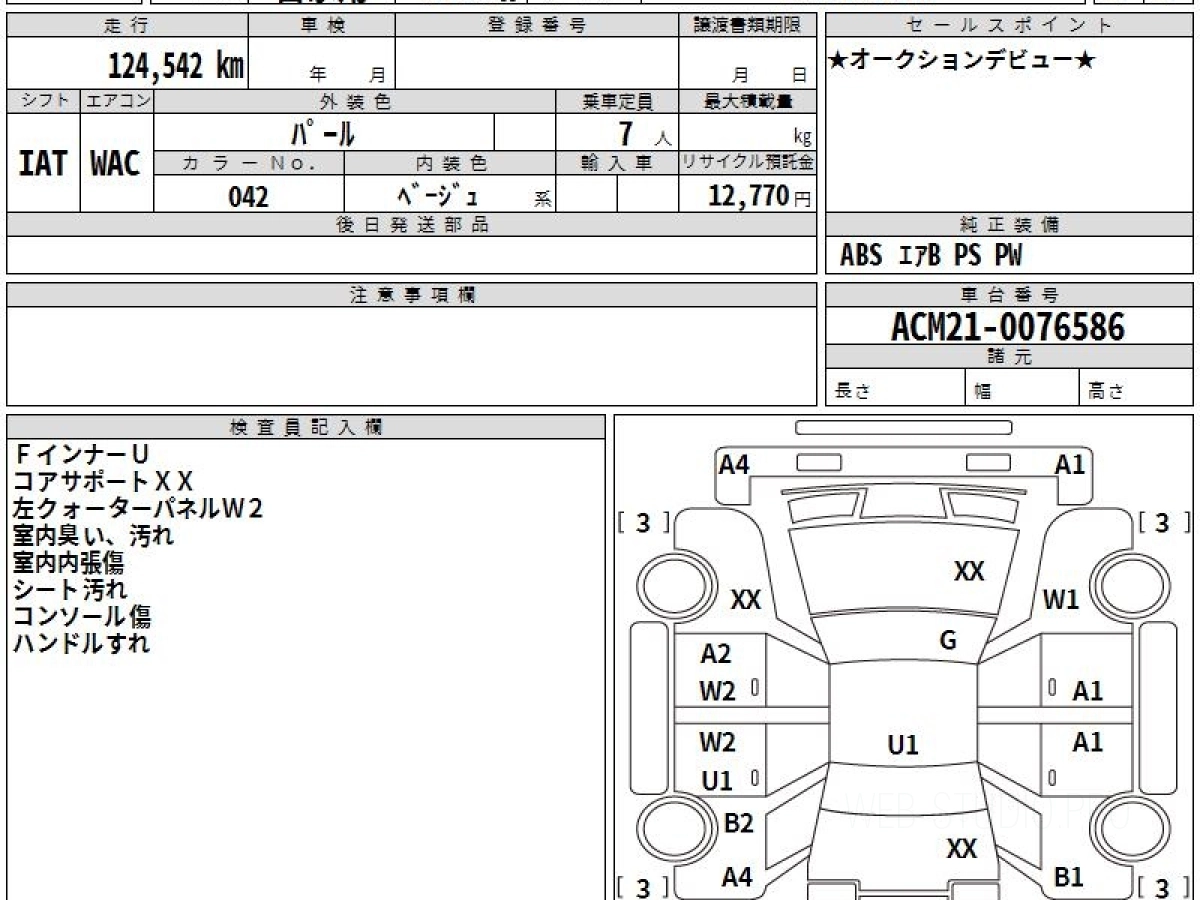Click the 高さ dimension label
The height and width of the screenshot is (900, 1200).
pyautogui.click(x=1105, y=392)
